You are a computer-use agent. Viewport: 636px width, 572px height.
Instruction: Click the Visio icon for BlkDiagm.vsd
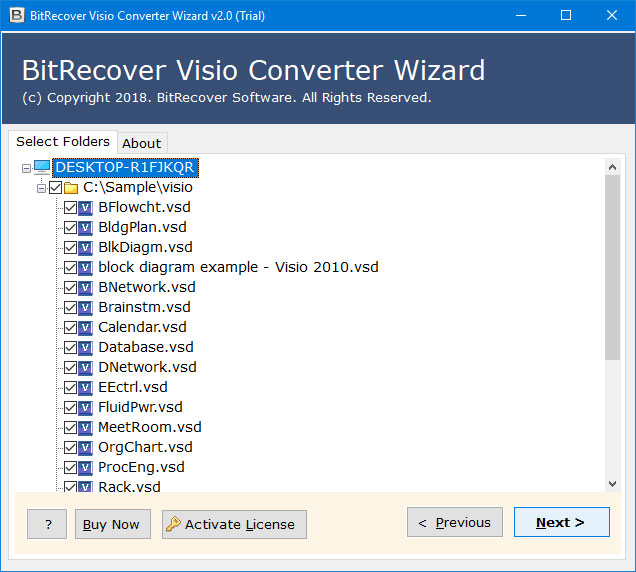click(x=85, y=247)
